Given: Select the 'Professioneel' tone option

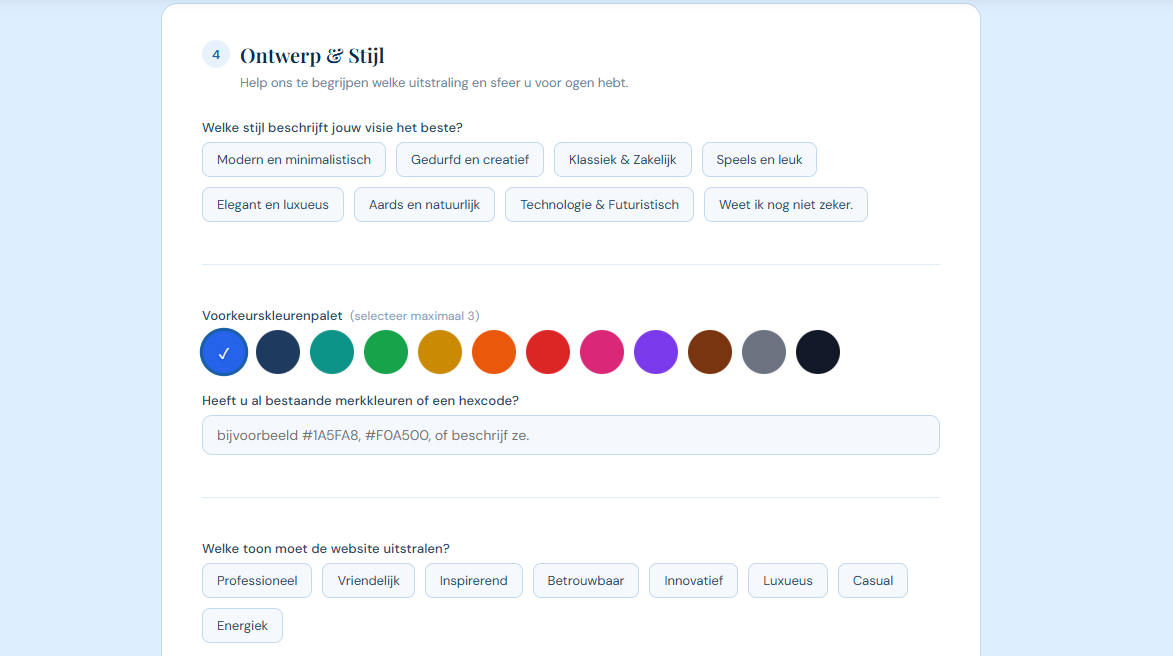Looking at the screenshot, I should [x=256, y=580].
